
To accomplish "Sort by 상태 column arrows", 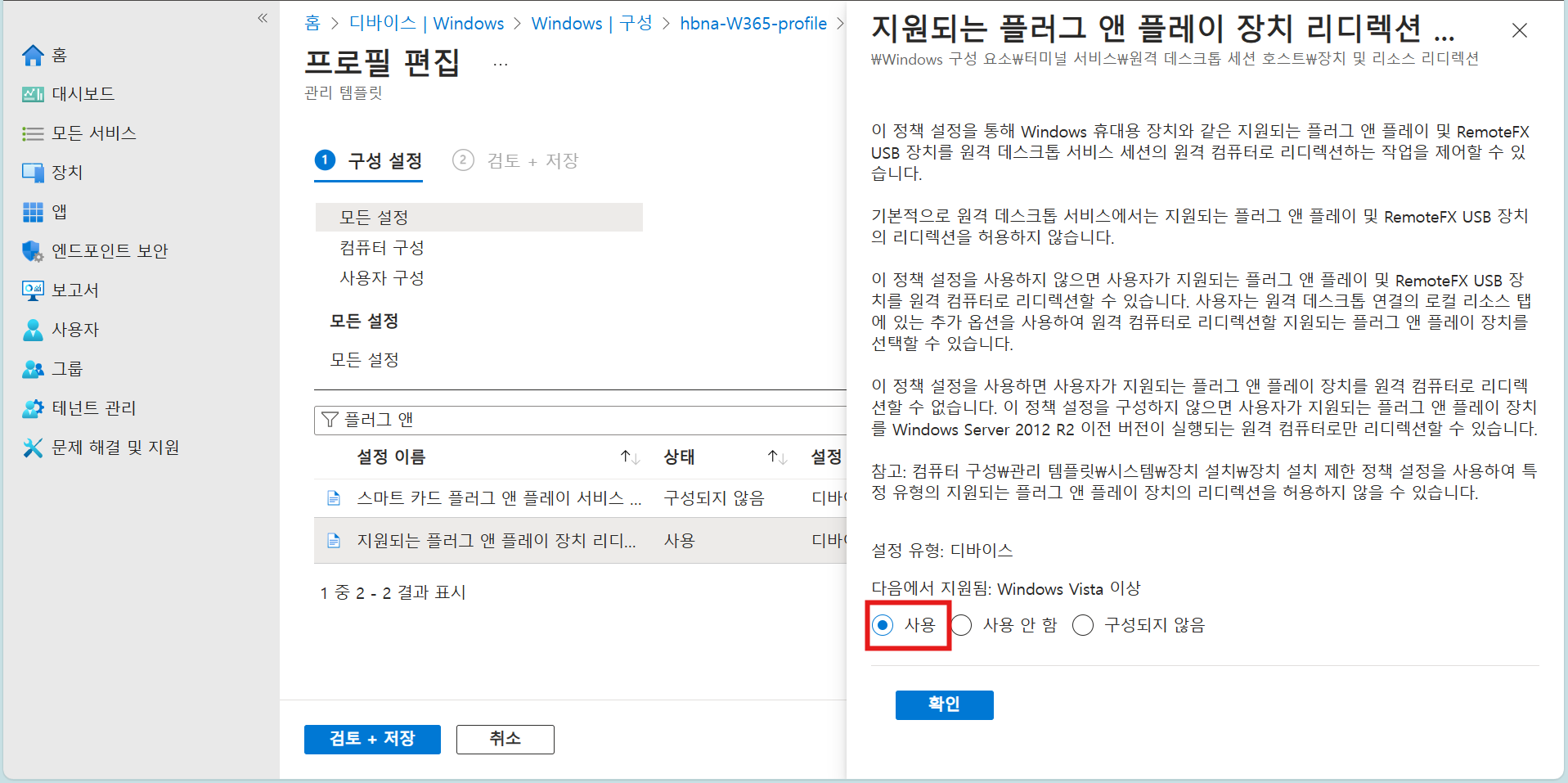I will coord(777,457).
